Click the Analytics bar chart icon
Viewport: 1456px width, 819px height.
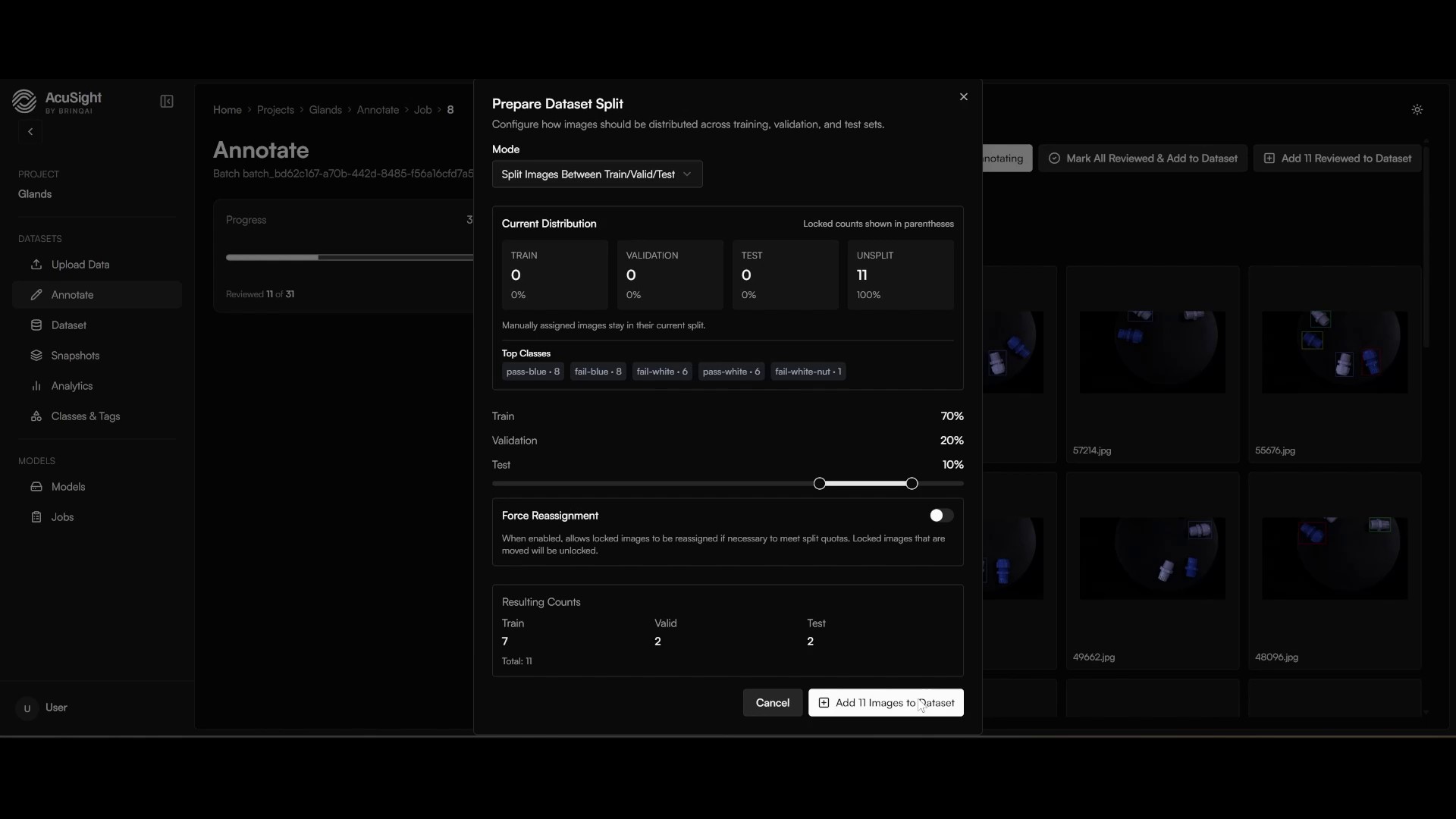36,386
